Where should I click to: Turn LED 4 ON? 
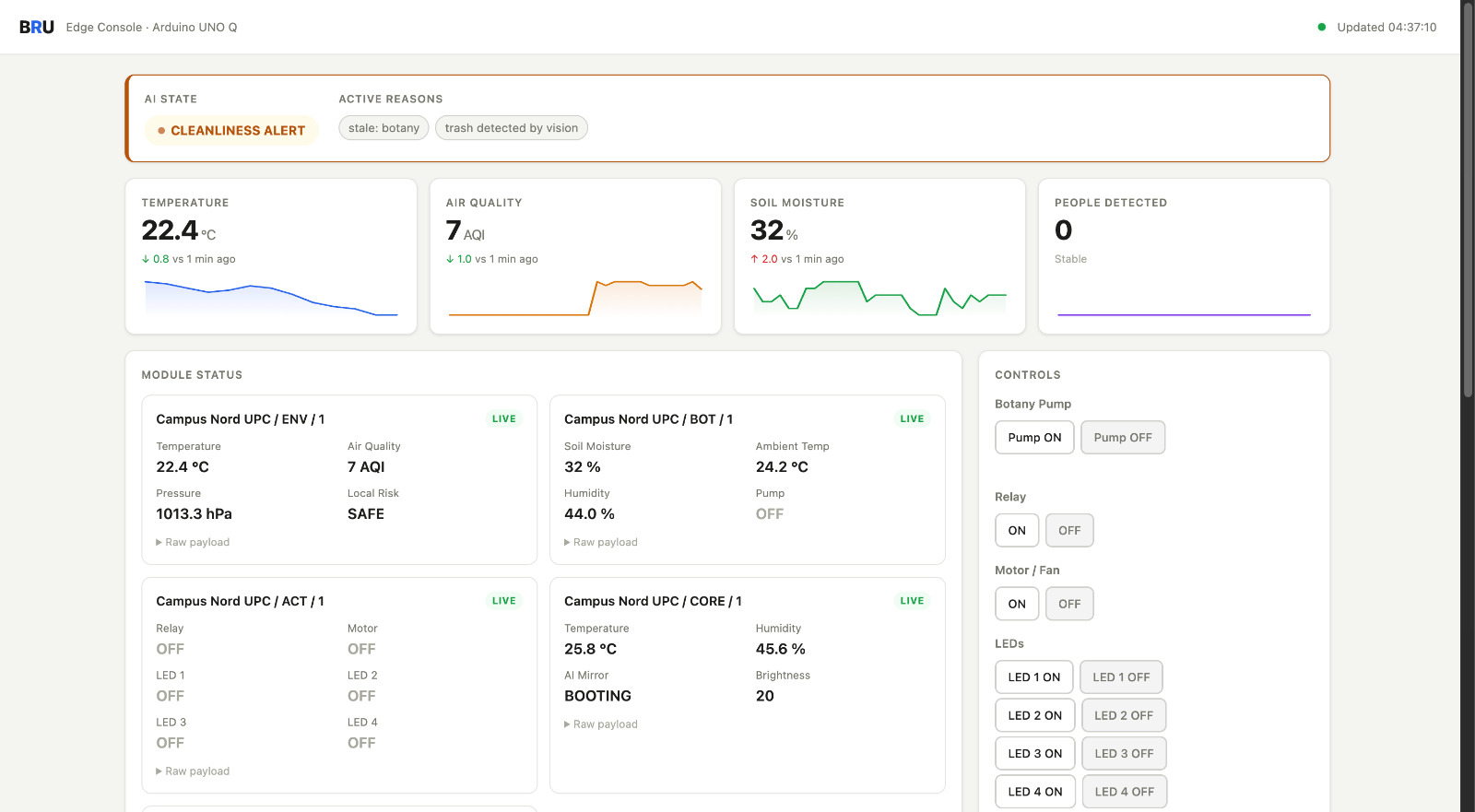tap(1035, 792)
